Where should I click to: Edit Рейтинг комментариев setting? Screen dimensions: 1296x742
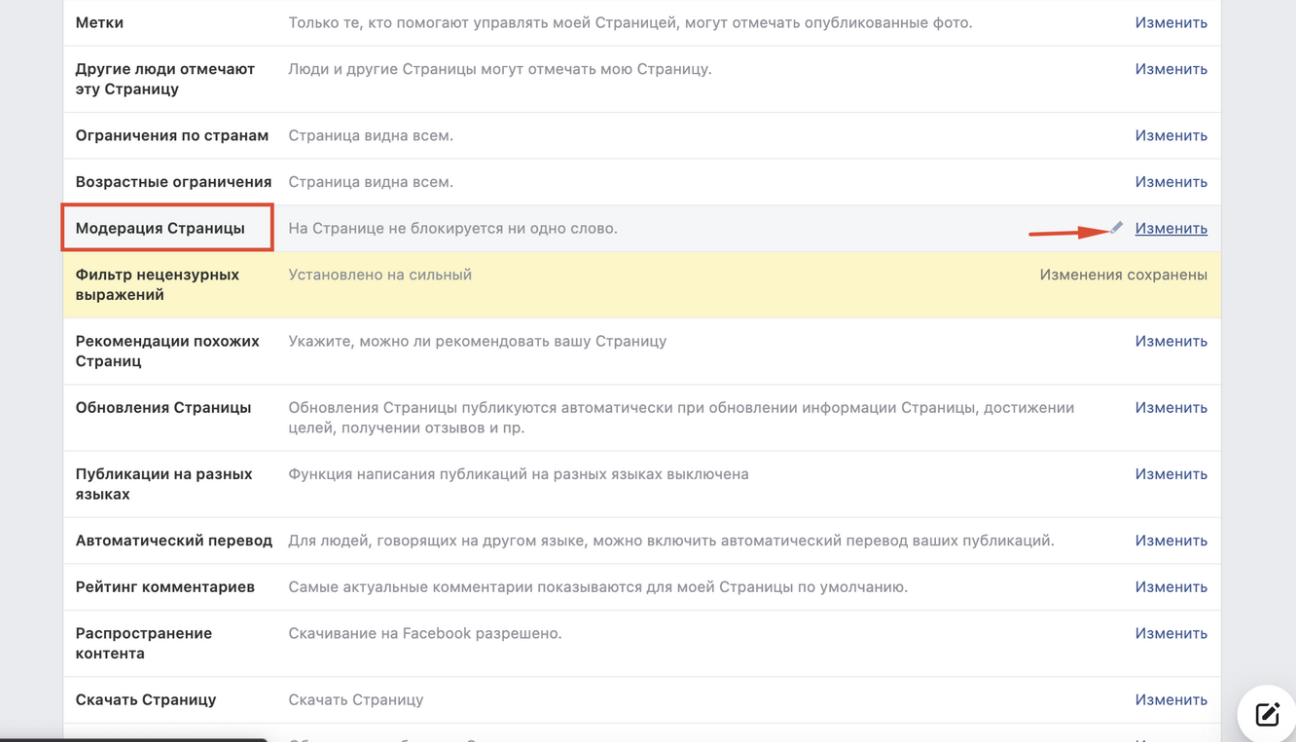point(1170,588)
